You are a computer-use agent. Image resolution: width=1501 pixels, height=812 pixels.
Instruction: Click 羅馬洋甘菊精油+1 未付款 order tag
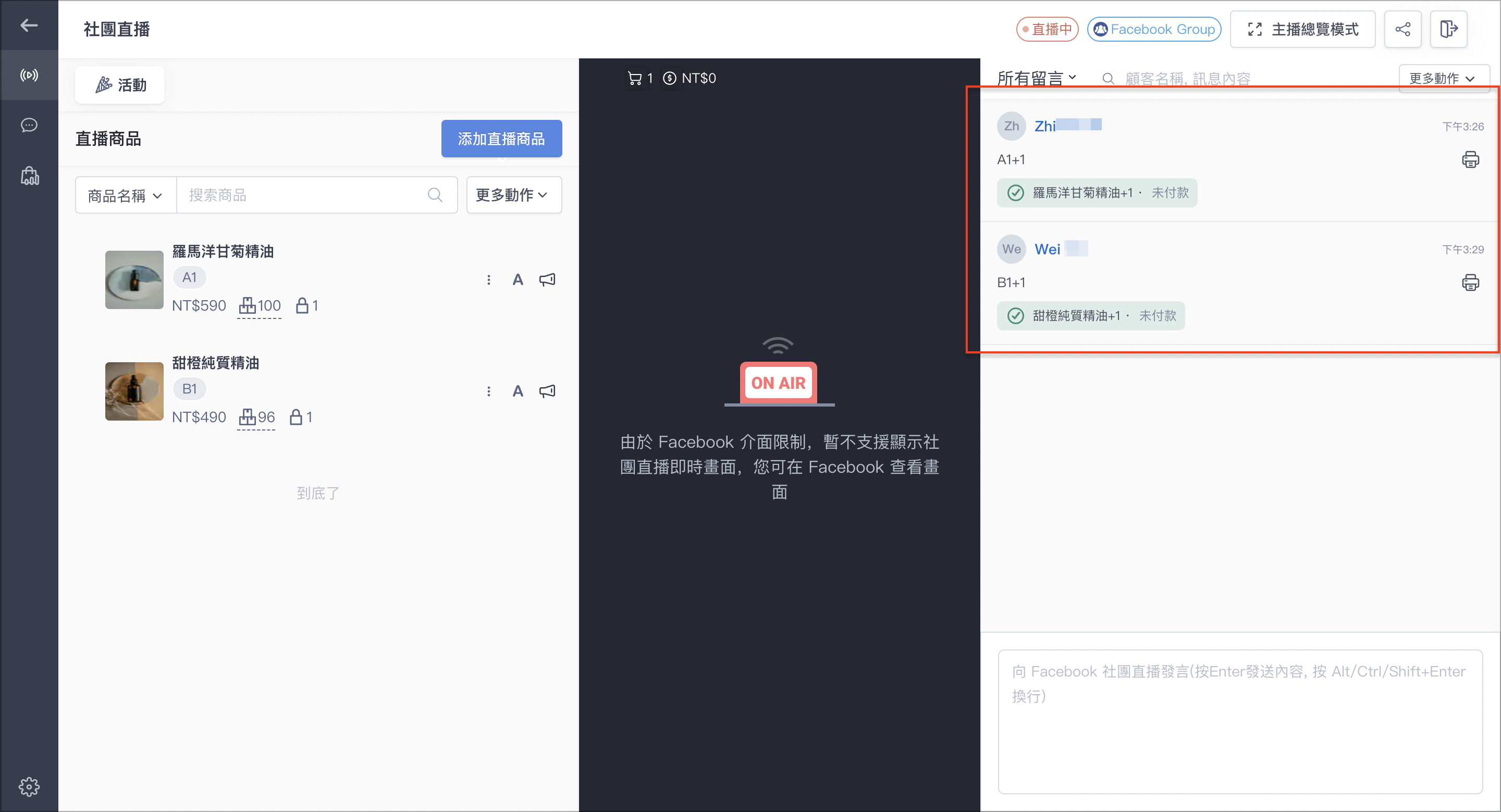tap(1097, 193)
